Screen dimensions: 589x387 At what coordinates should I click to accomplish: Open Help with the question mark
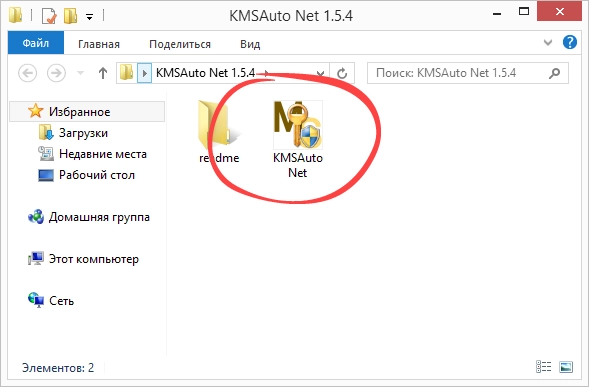tap(569, 42)
